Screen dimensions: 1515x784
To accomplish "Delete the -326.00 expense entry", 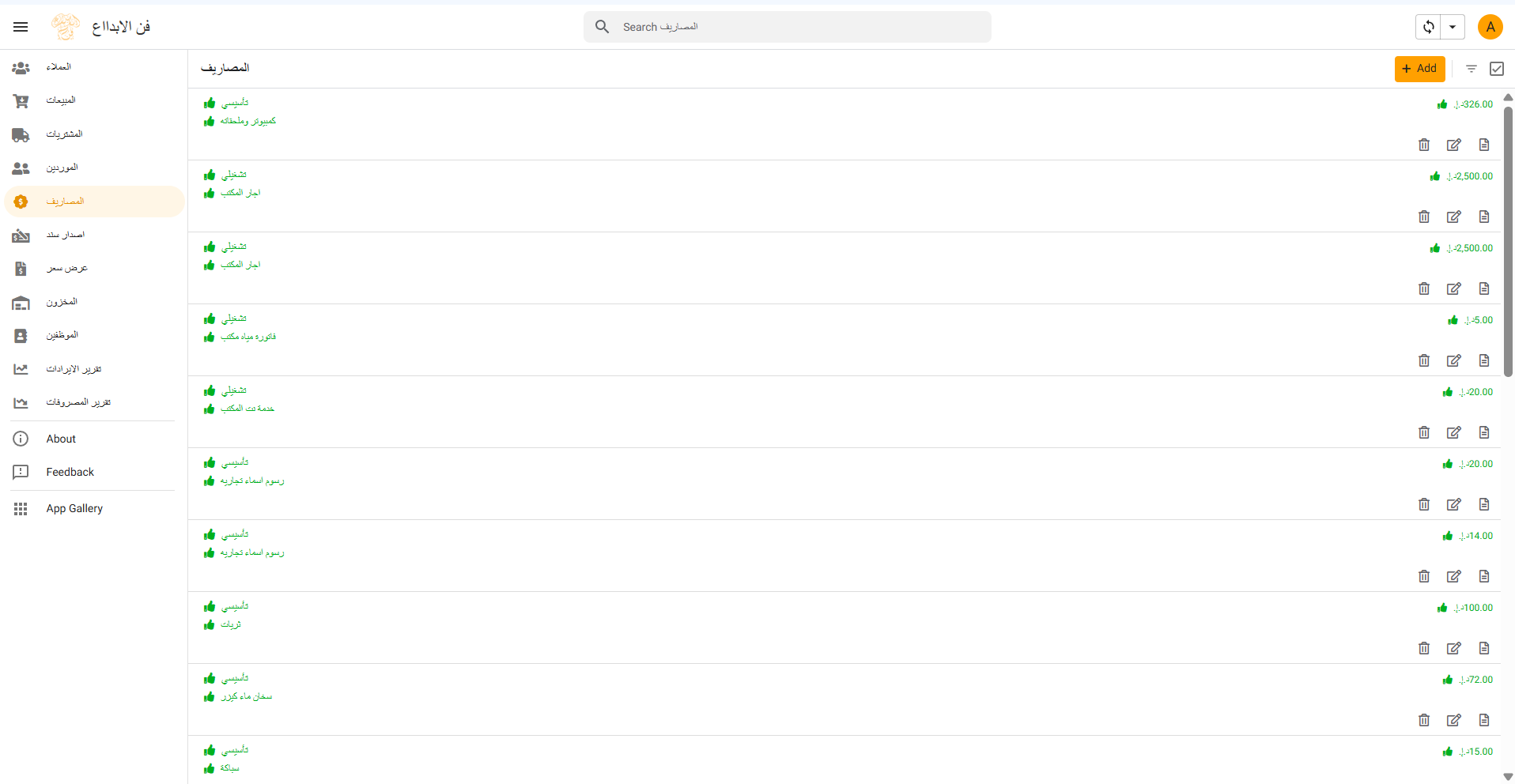I will coord(1423,145).
